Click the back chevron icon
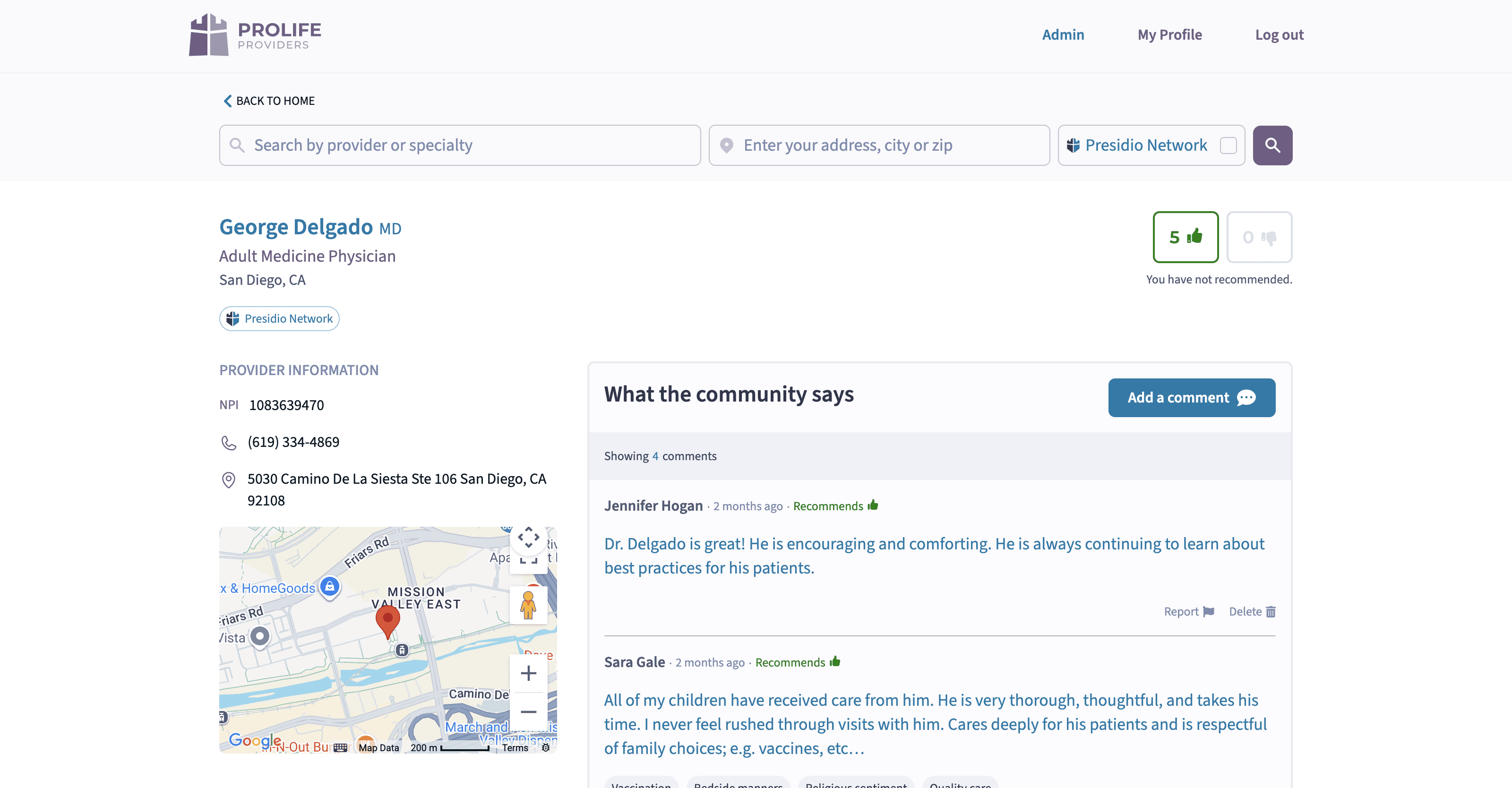The width and height of the screenshot is (1512, 788). (x=227, y=101)
